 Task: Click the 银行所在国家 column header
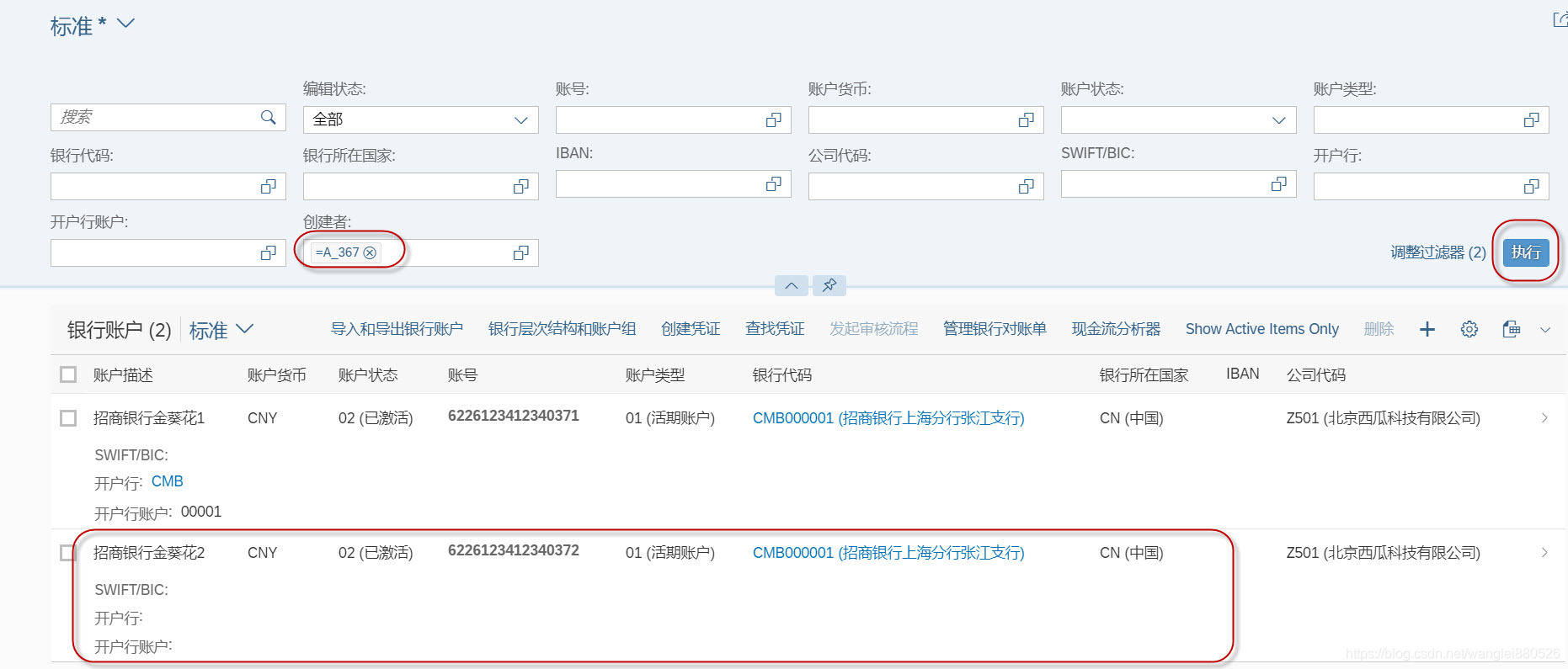click(x=1144, y=375)
